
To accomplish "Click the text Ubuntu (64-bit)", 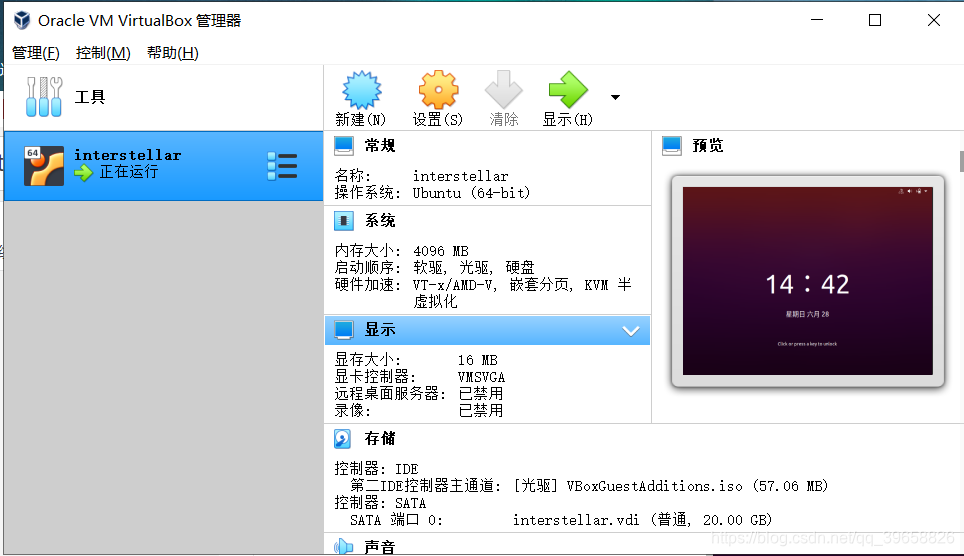I will [471, 193].
